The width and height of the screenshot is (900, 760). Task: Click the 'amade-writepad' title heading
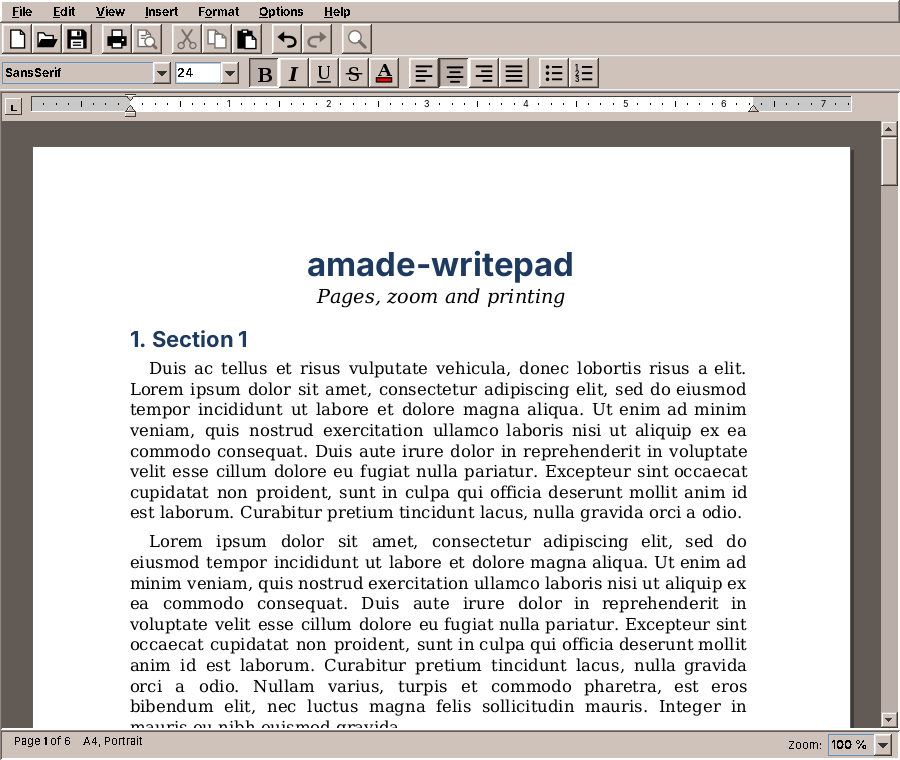click(x=440, y=265)
